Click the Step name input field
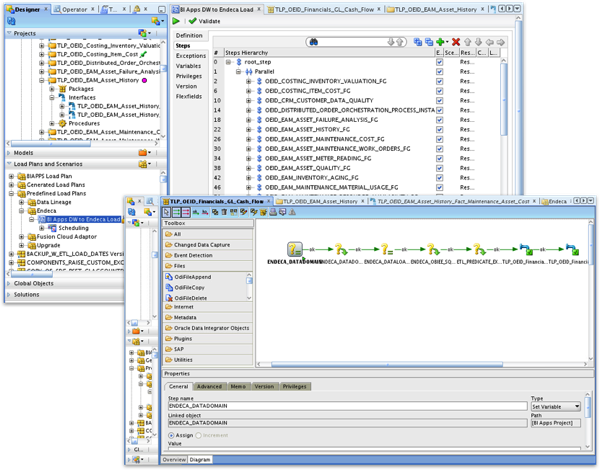 pyautogui.click(x=347, y=406)
